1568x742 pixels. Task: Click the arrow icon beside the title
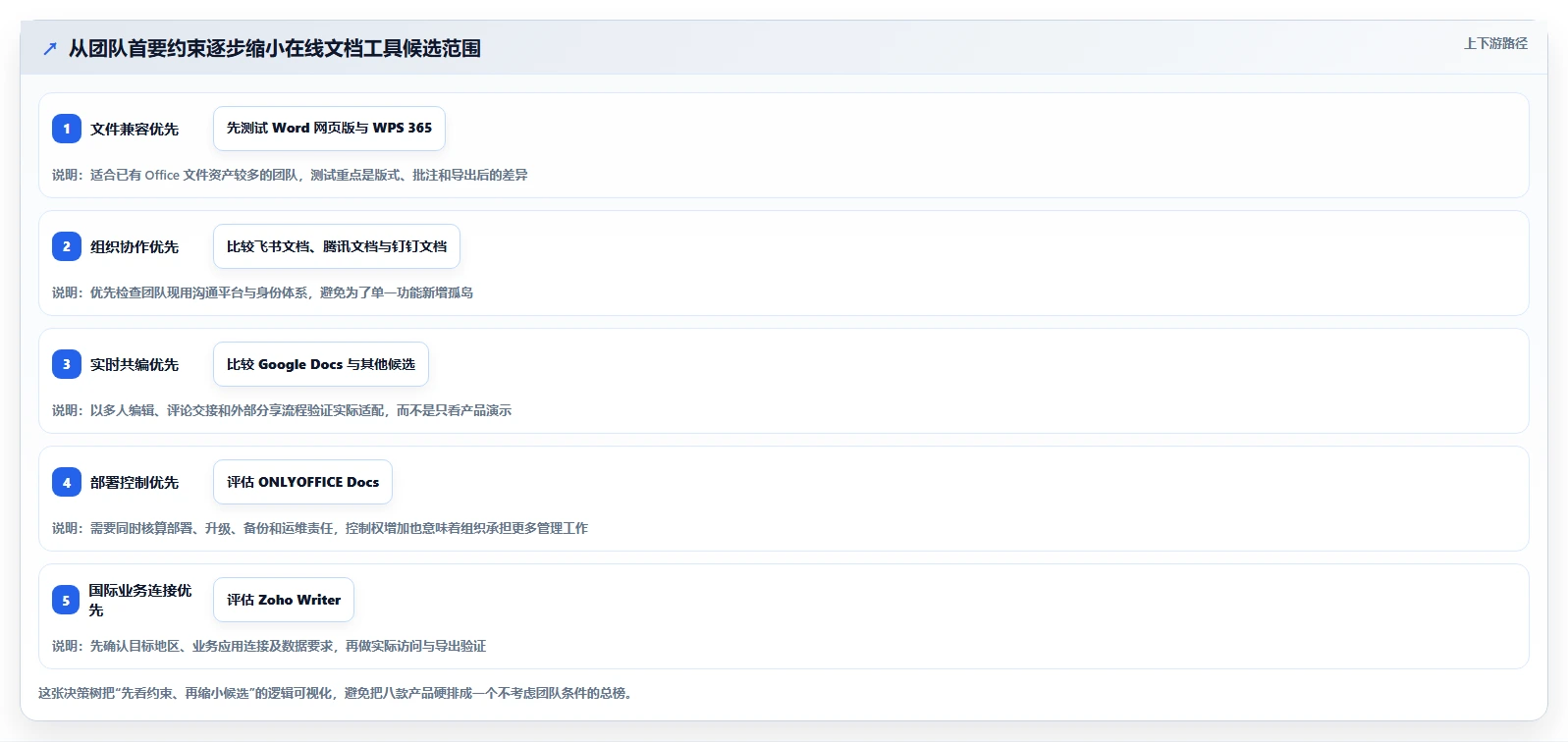50,48
